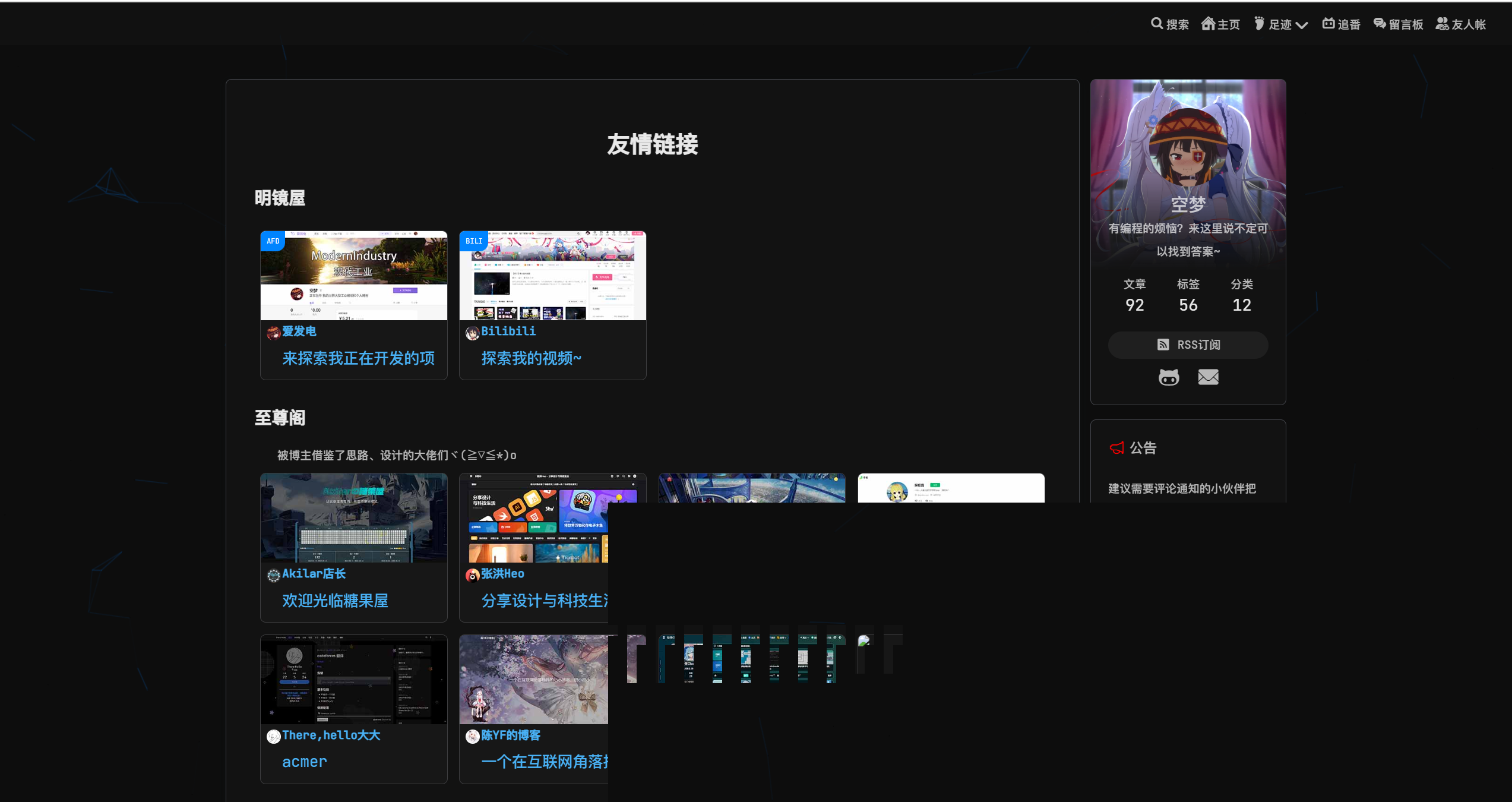The width and height of the screenshot is (1512, 802).
Task: Open the GitHub cat icon link
Action: (x=1169, y=377)
